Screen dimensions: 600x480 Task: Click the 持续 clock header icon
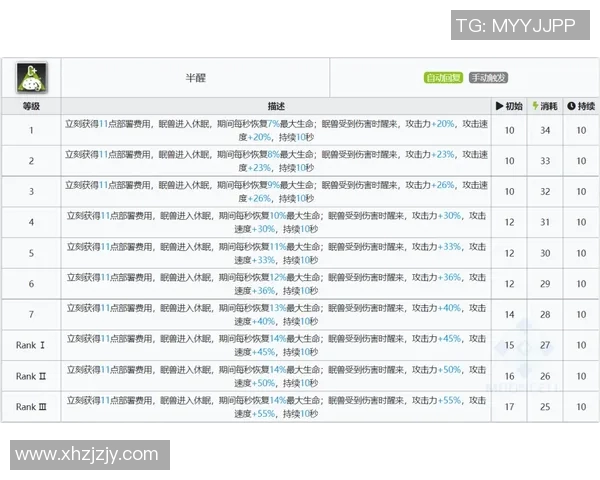point(571,106)
